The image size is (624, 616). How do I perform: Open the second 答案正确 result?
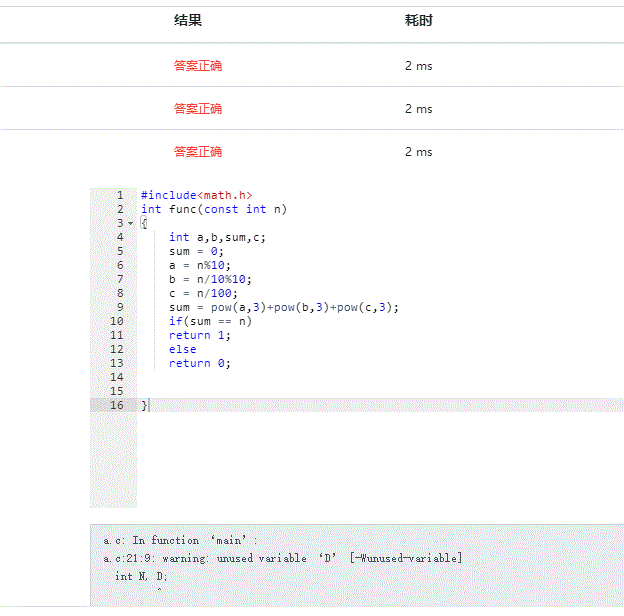[x=198, y=109]
